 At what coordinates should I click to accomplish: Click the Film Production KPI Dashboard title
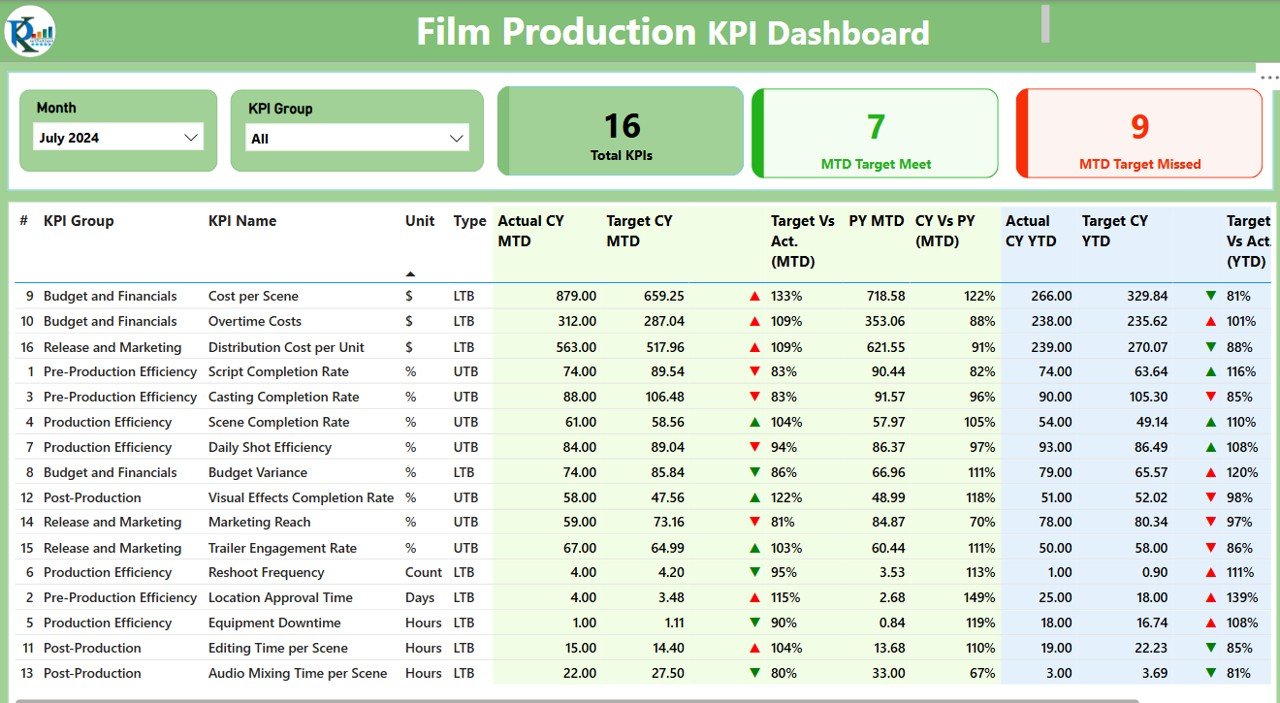pos(673,32)
